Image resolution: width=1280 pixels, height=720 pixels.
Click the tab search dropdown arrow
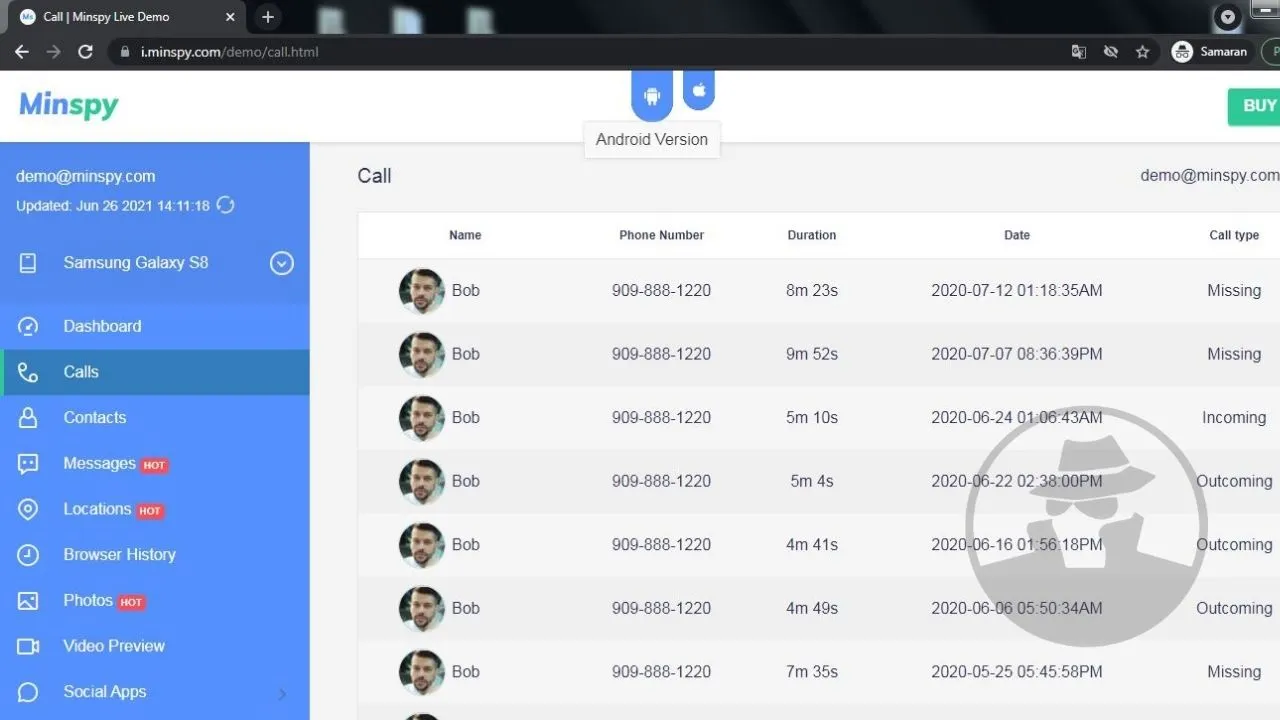pyautogui.click(x=1227, y=17)
